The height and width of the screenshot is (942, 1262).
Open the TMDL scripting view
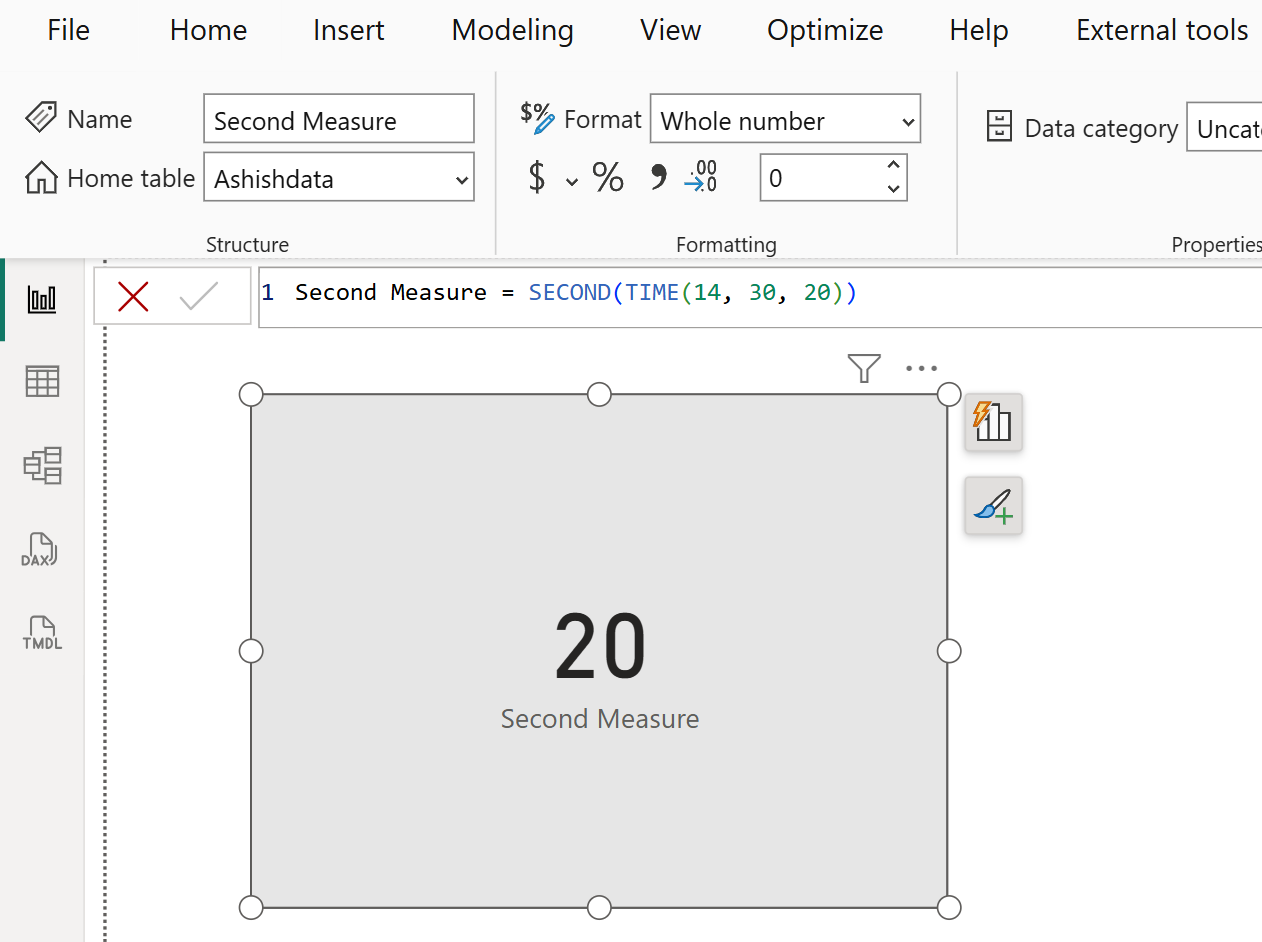pos(41,633)
